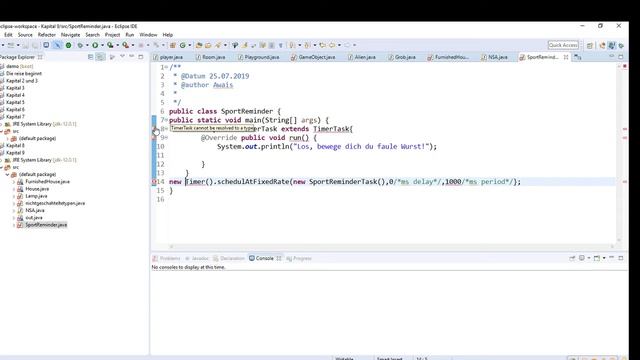Click the Open Task folder icon
Screen dimensions: 640x360
[208, 45]
